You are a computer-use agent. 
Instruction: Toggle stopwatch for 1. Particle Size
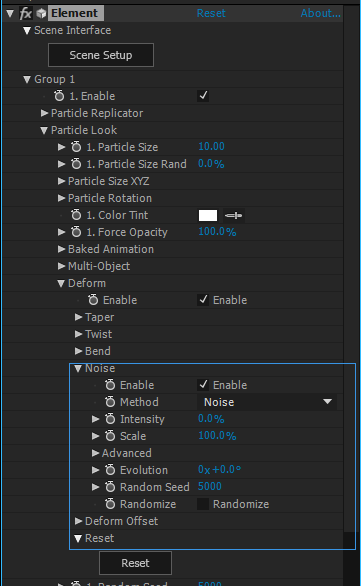[x=76, y=147]
